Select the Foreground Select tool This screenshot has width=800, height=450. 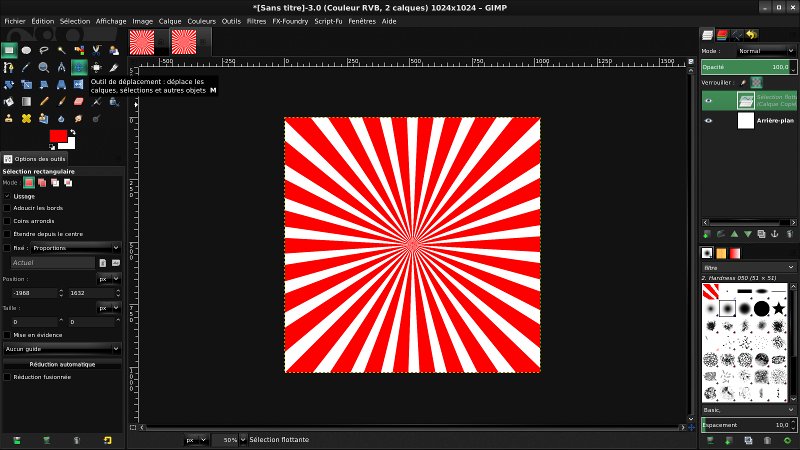pos(114,50)
